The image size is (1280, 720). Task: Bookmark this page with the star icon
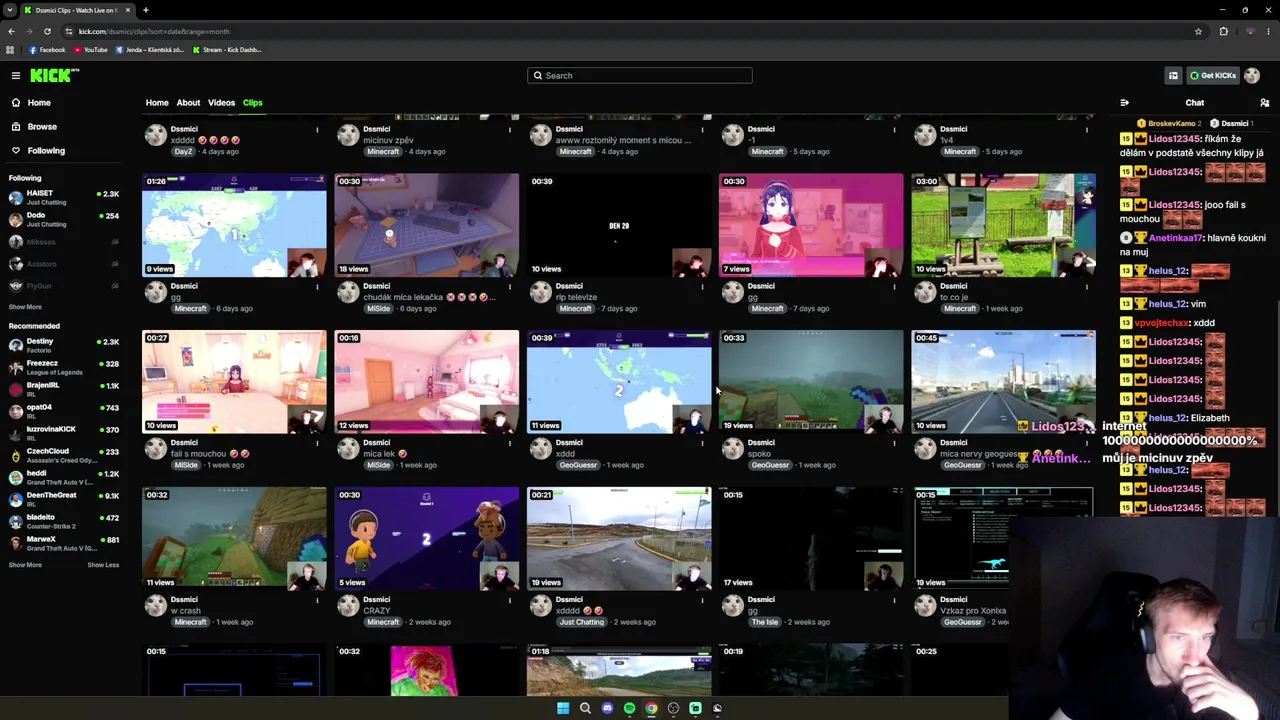pyautogui.click(x=1198, y=31)
